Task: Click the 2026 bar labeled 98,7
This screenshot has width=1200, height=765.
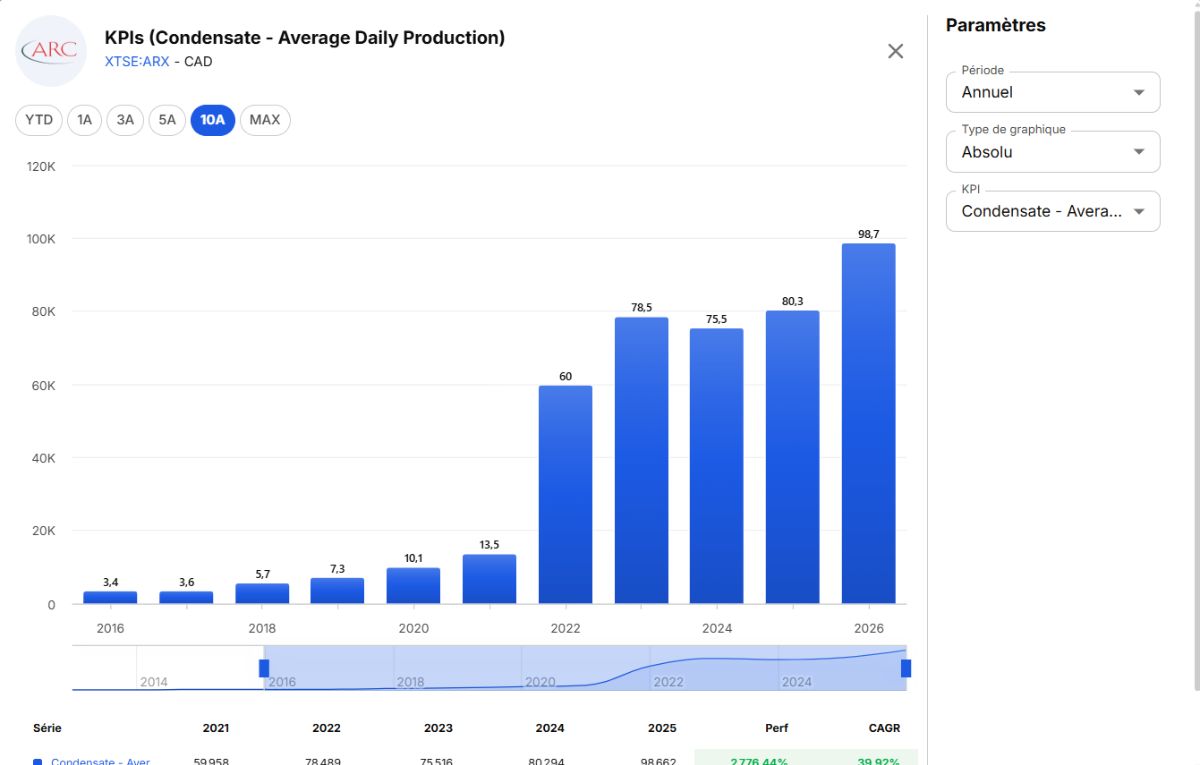Action: click(868, 424)
